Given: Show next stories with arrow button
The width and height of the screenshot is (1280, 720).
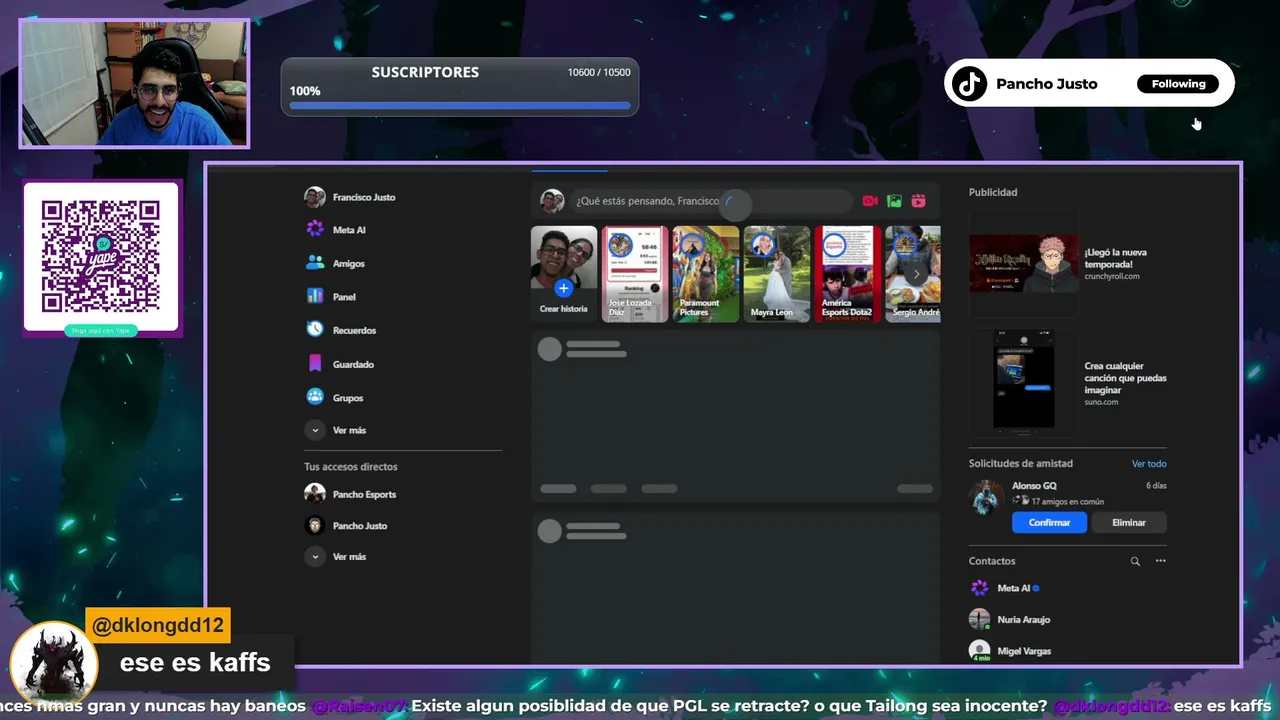Looking at the screenshot, I should (x=916, y=274).
